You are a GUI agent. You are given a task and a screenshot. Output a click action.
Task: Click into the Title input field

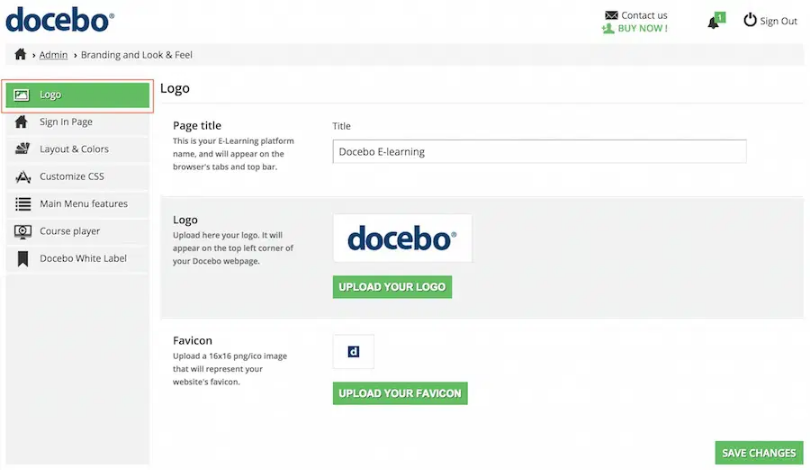pyautogui.click(x=539, y=151)
